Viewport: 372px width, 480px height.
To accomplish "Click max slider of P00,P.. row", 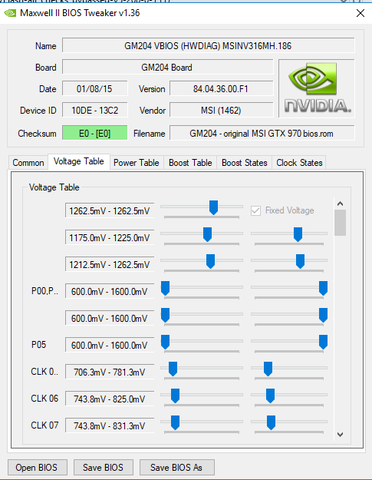I will coord(323,288).
